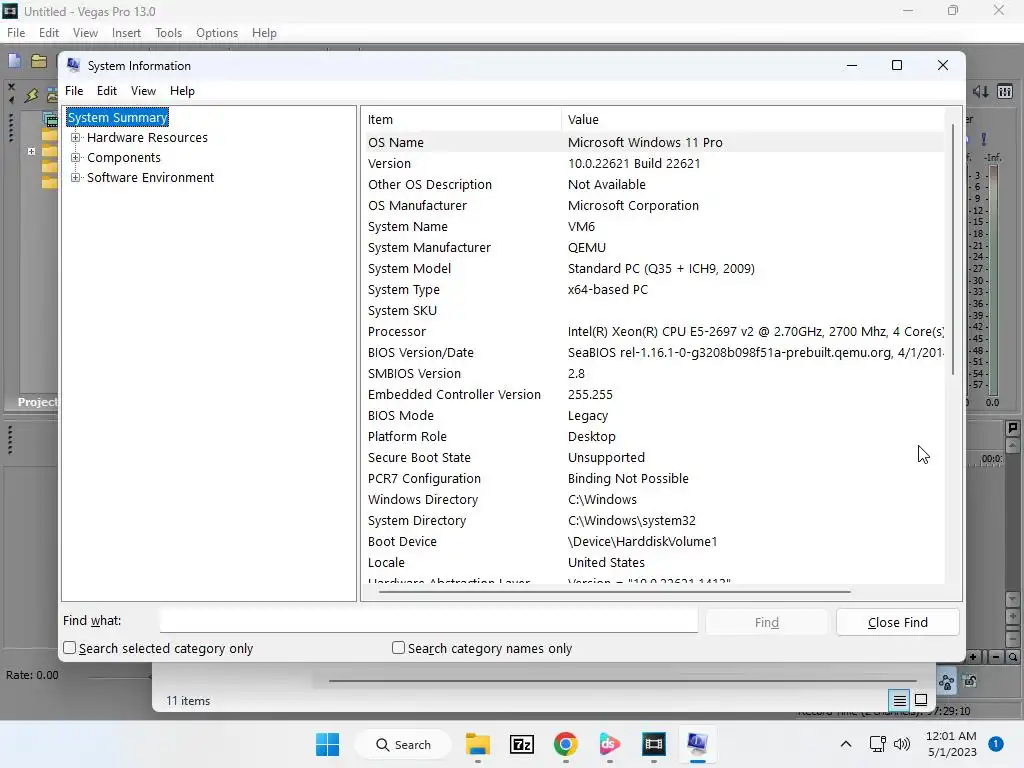Screen dimensions: 1024x768
Task: Switch Explorer to large thumbnails view
Action: click(x=921, y=700)
